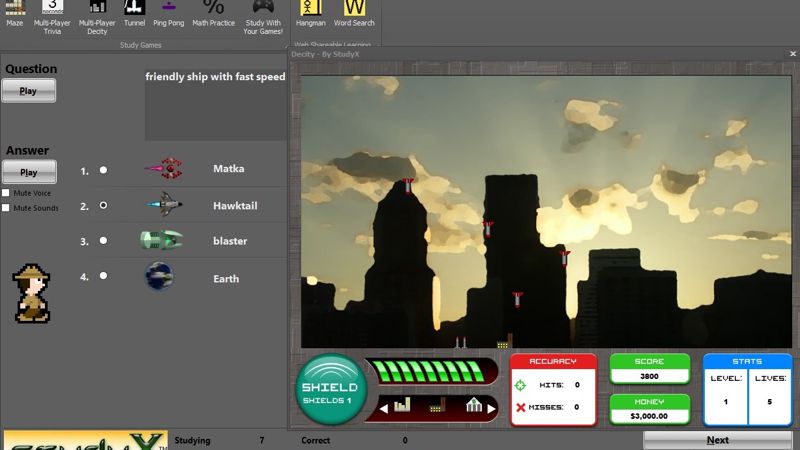The height and width of the screenshot is (450, 800).
Task: Play the Answer audio
Action: pyautogui.click(x=29, y=172)
